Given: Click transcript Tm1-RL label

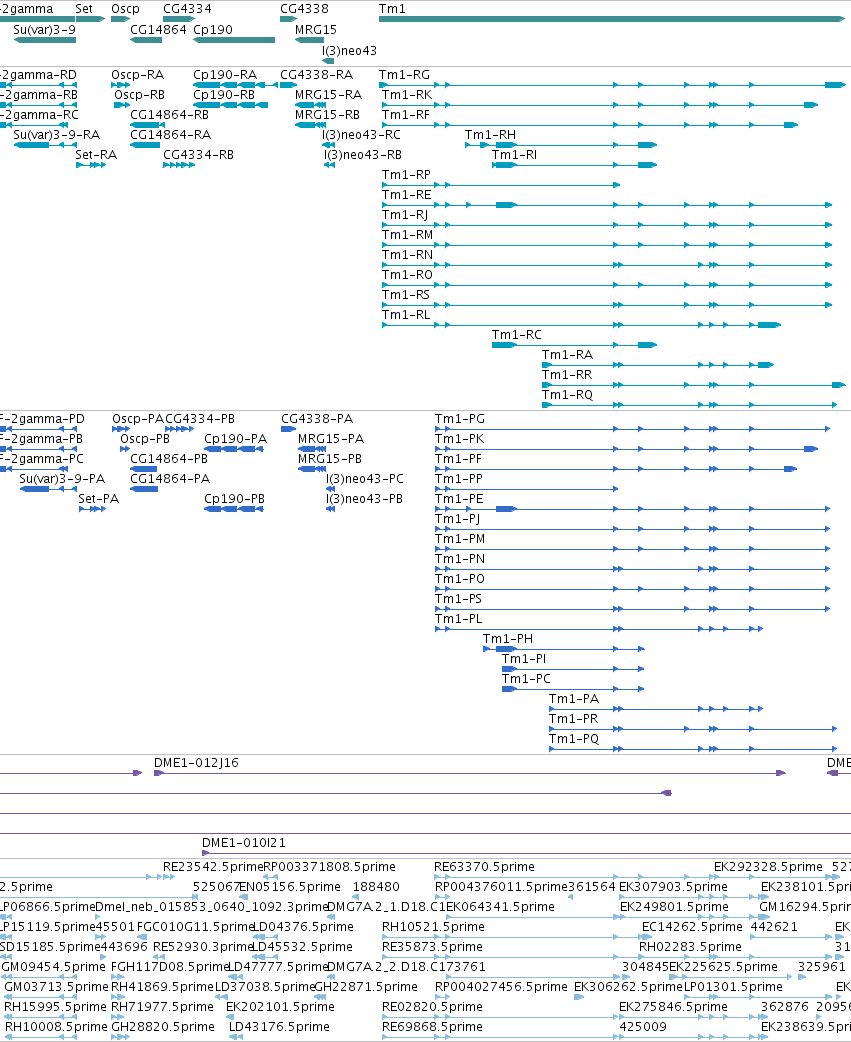Looking at the screenshot, I should [406, 314].
